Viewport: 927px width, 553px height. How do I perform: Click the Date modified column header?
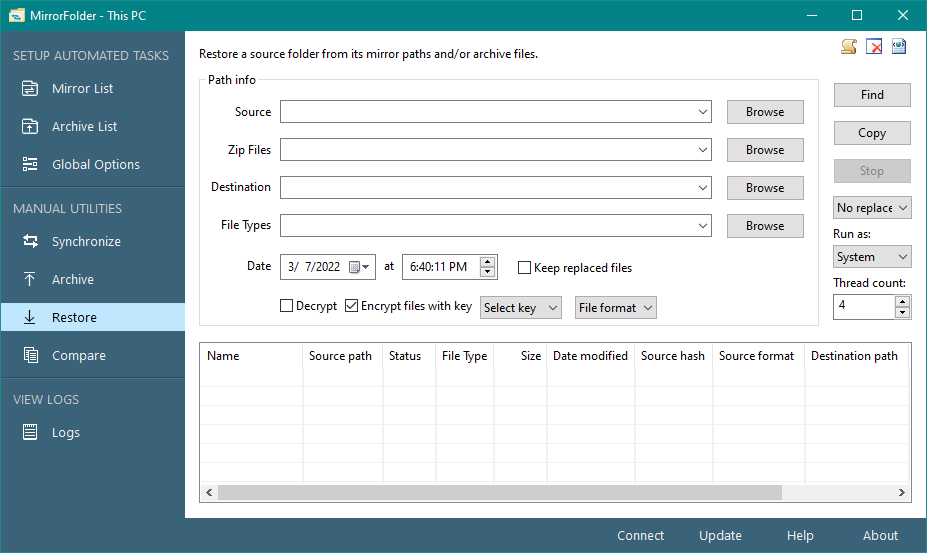point(591,355)
